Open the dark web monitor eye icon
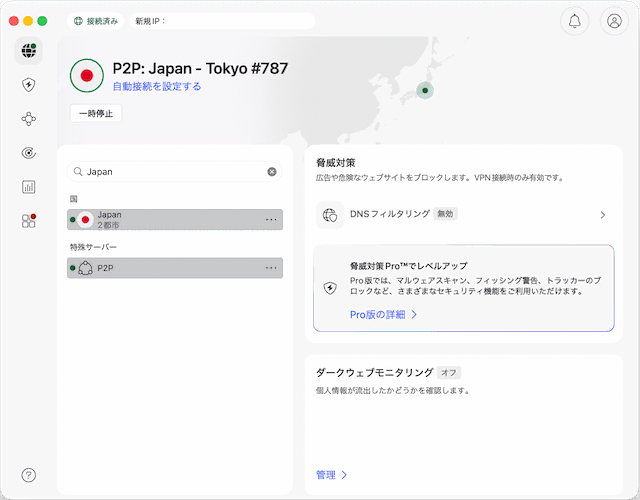The image size is (640, 500). [29, 153]
